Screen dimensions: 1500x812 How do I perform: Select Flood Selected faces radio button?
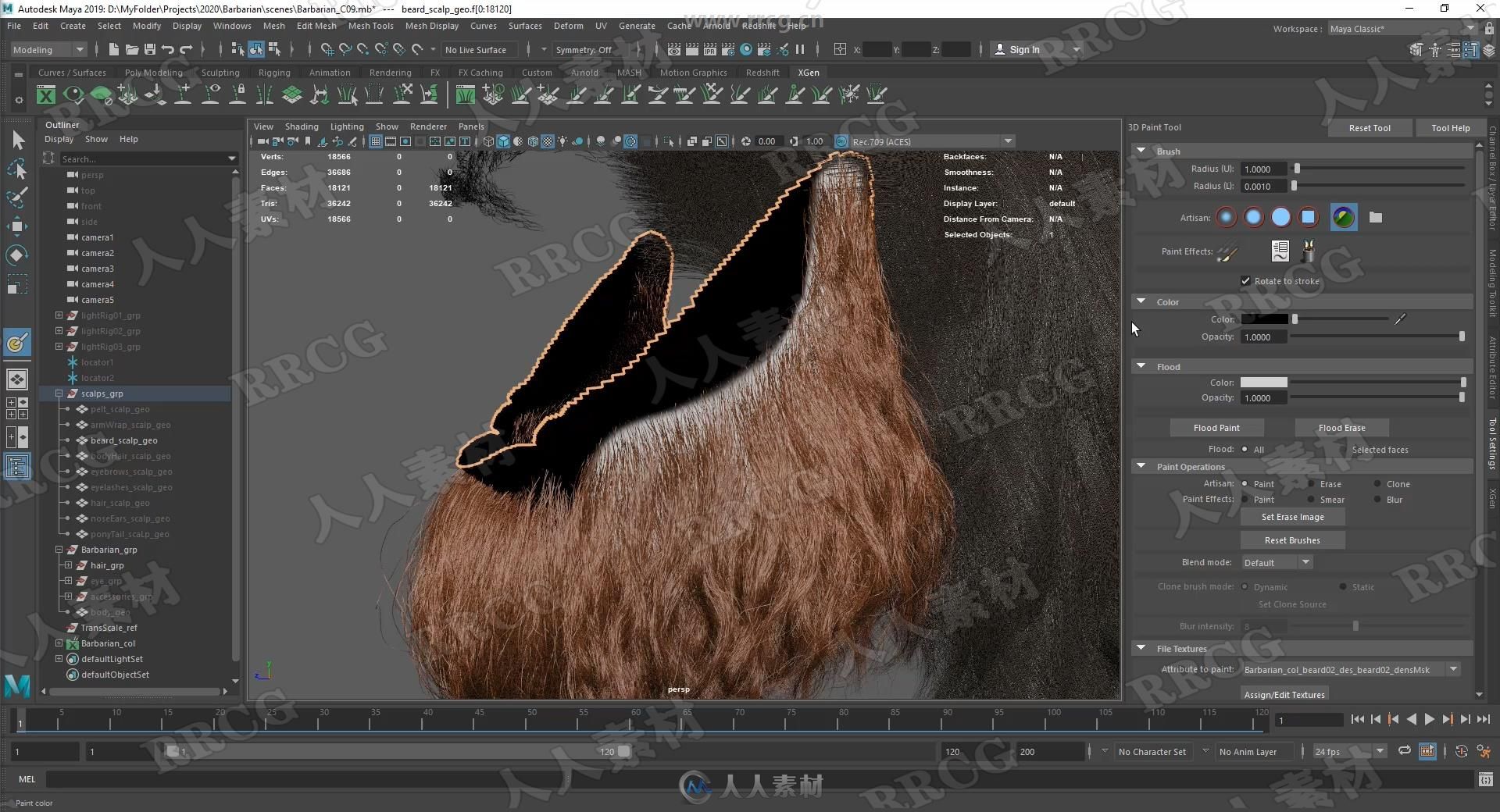[1345, 449]
